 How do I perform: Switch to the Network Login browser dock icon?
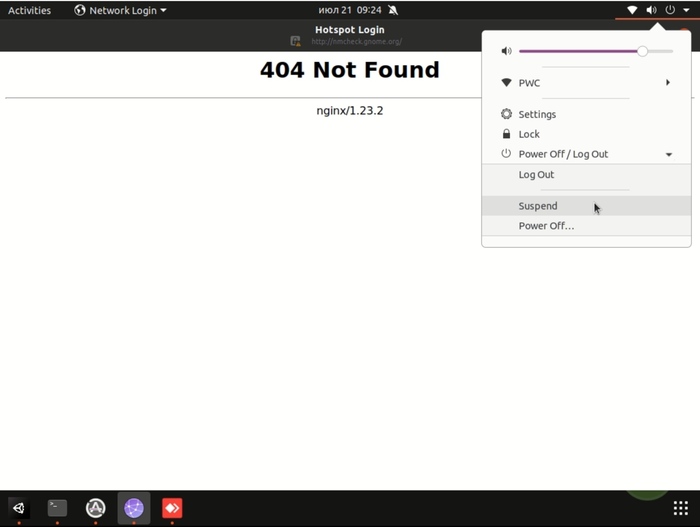pos(134,508)
